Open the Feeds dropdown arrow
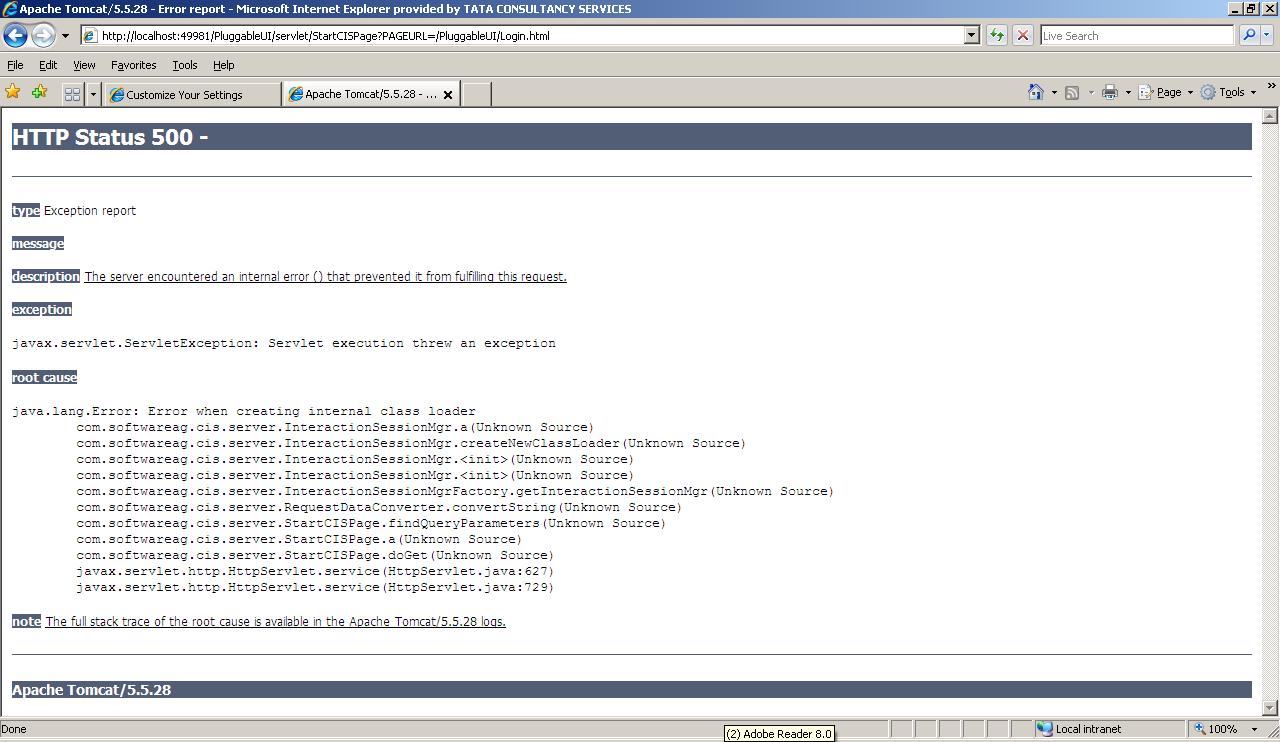 1091,92
